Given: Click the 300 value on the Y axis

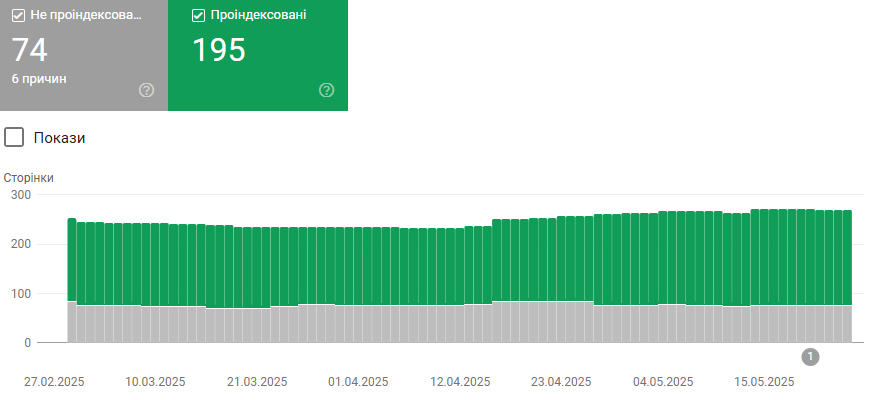Looking at the screenshot, I should click(21, 195).
